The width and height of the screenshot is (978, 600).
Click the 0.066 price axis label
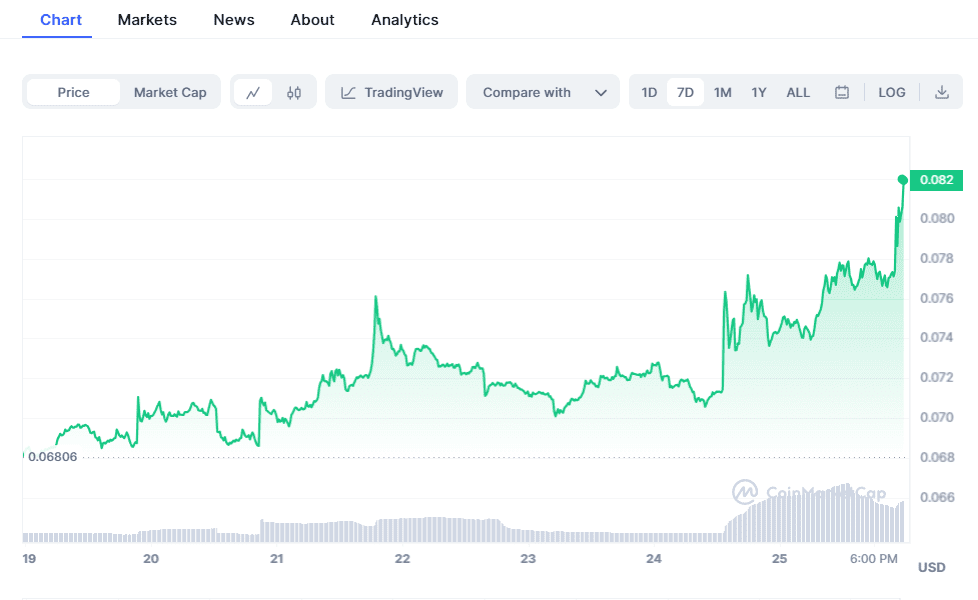[937, 497]
